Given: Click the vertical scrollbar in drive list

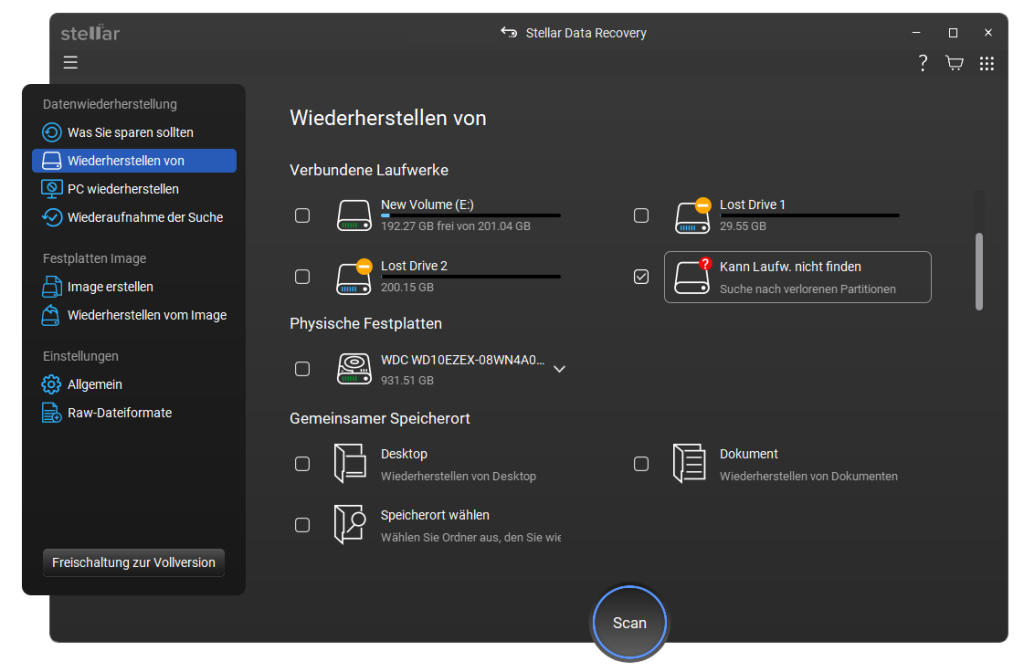Looking at the screenshot, I should (979, 271).
